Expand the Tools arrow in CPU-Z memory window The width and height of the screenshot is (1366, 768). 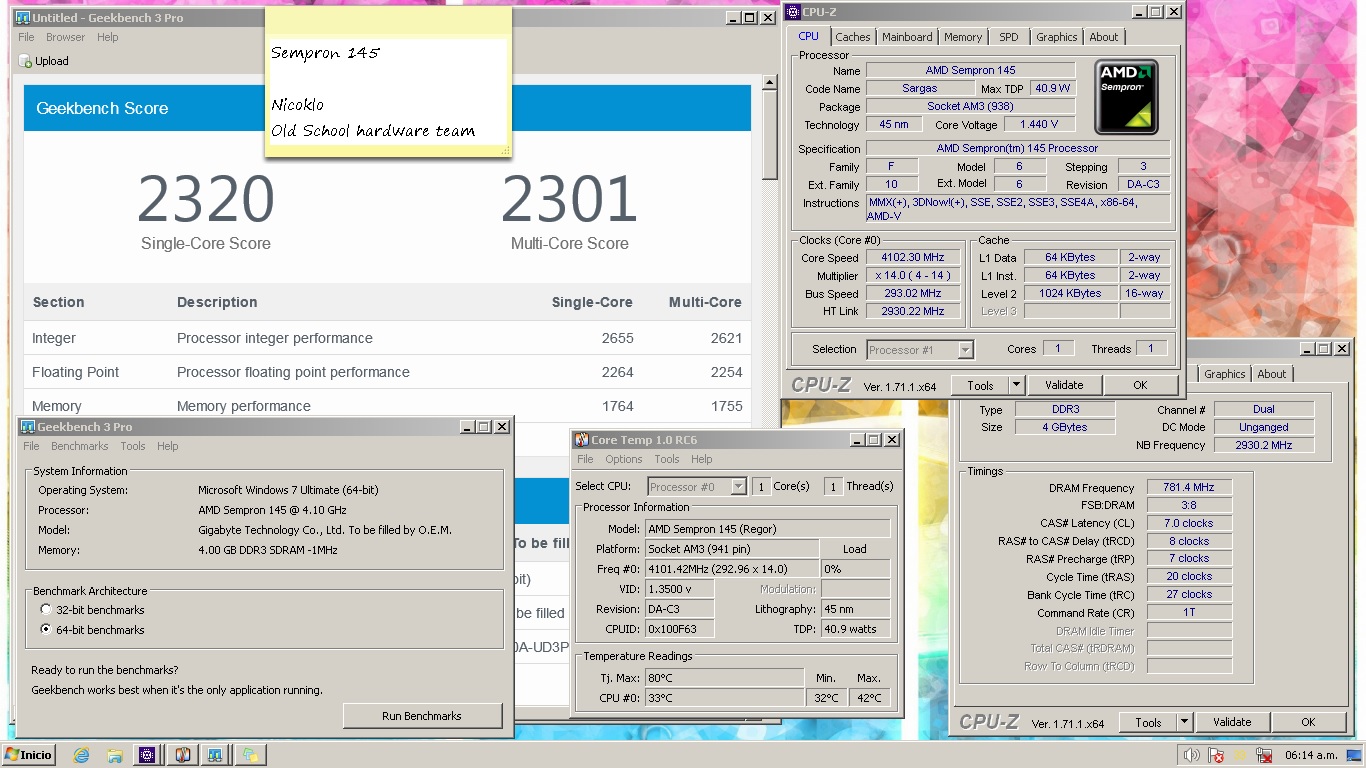tap(1184, 722)
